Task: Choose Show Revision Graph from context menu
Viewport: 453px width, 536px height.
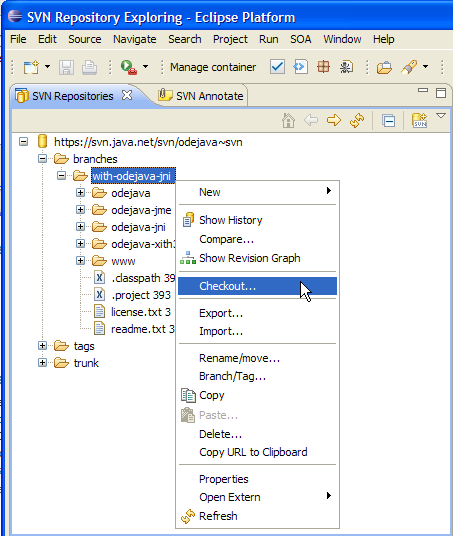Action: tap(257, 258)
